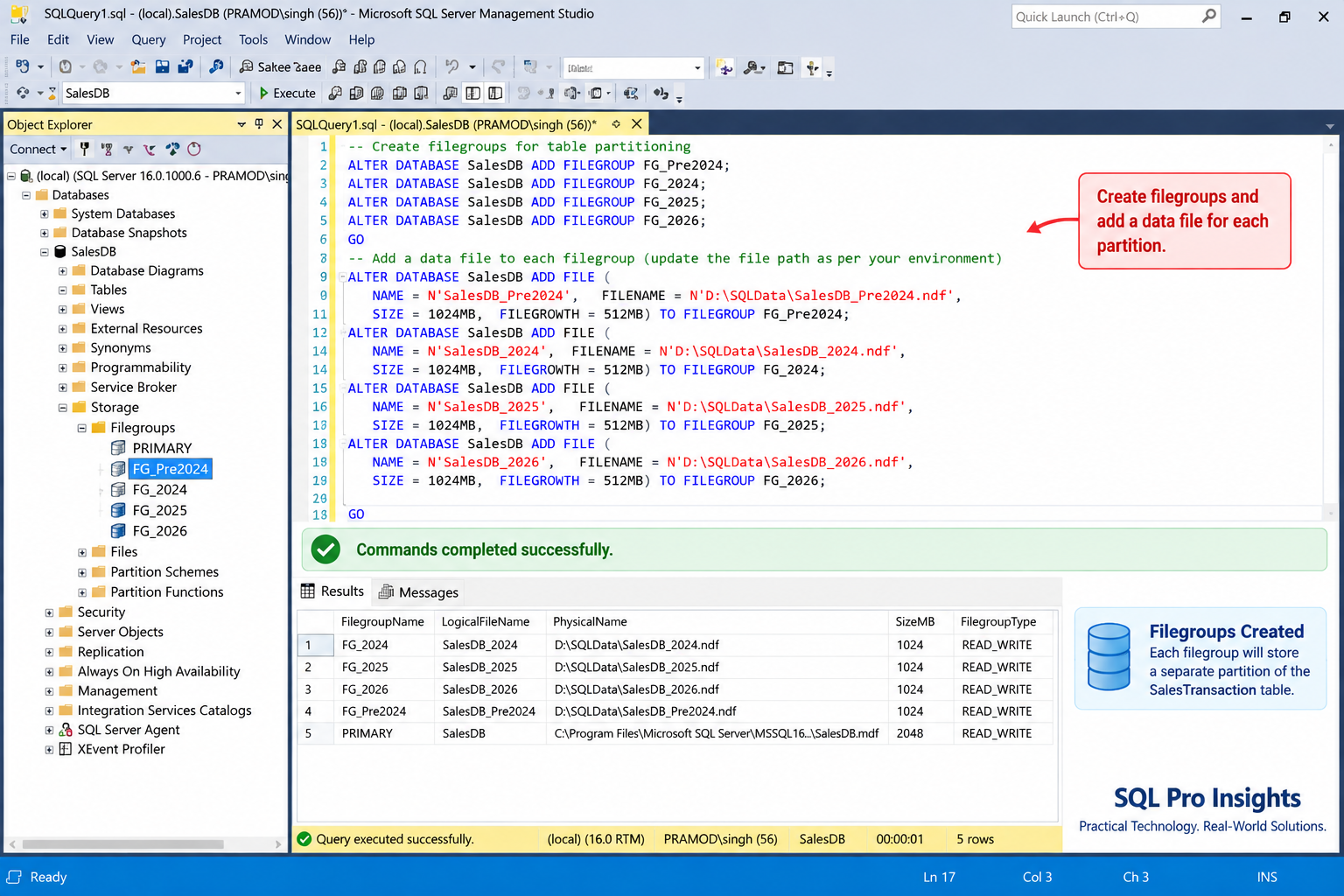The image size is (1344, 896).
Task: Click the green check icon in query status bar
Action: coord(304,839)
